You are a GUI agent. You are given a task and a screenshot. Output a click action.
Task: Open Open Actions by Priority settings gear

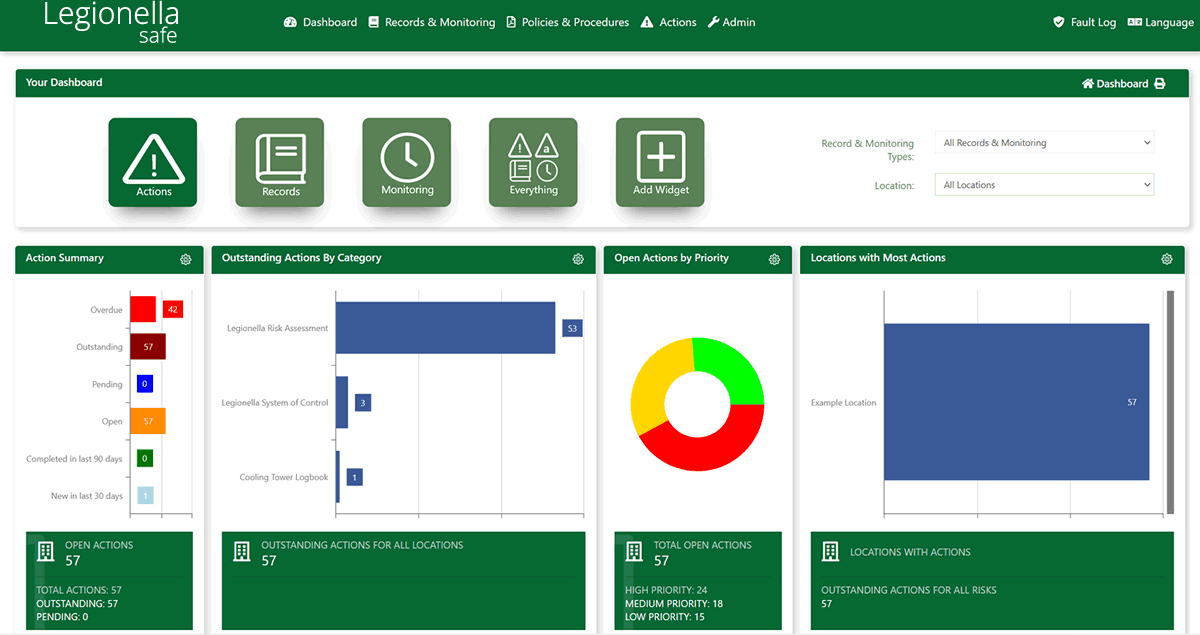click(774, 259)
